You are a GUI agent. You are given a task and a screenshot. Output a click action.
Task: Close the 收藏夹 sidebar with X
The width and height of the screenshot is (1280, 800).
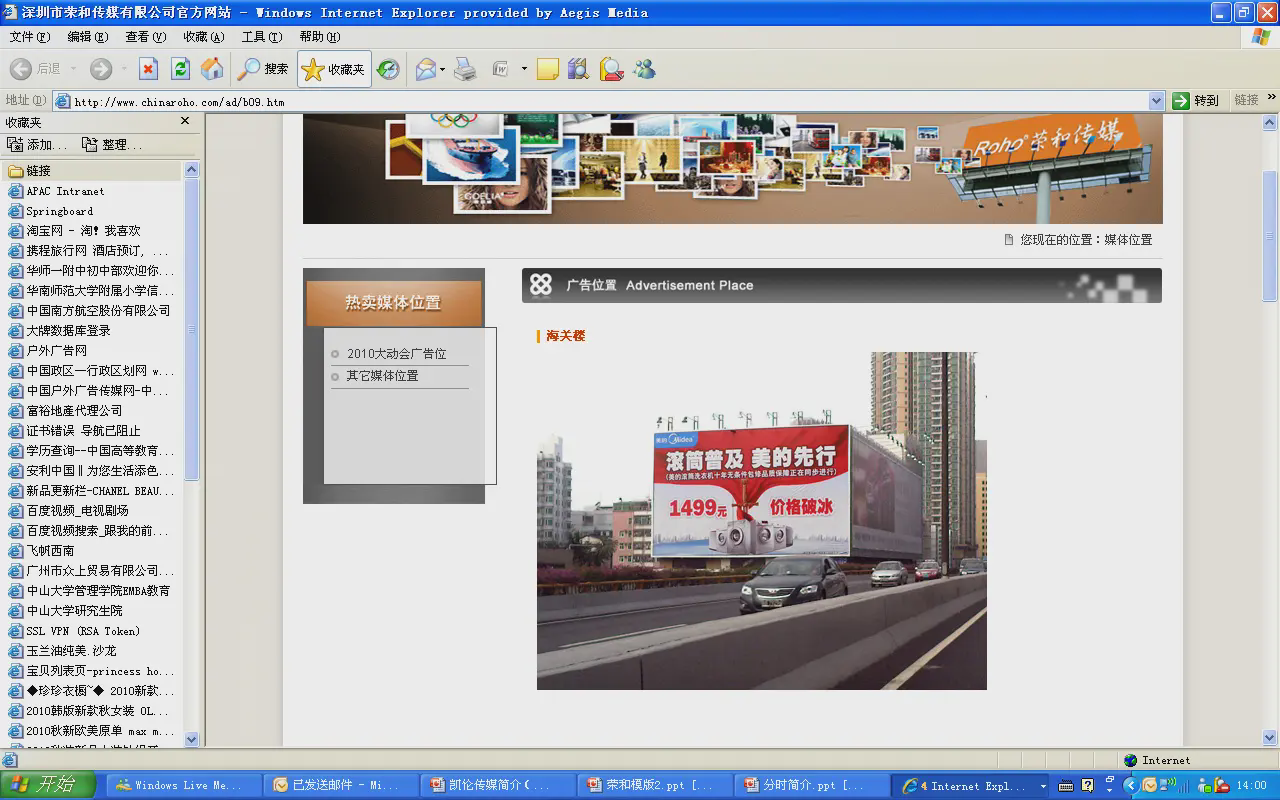click(x=185, y=121)
